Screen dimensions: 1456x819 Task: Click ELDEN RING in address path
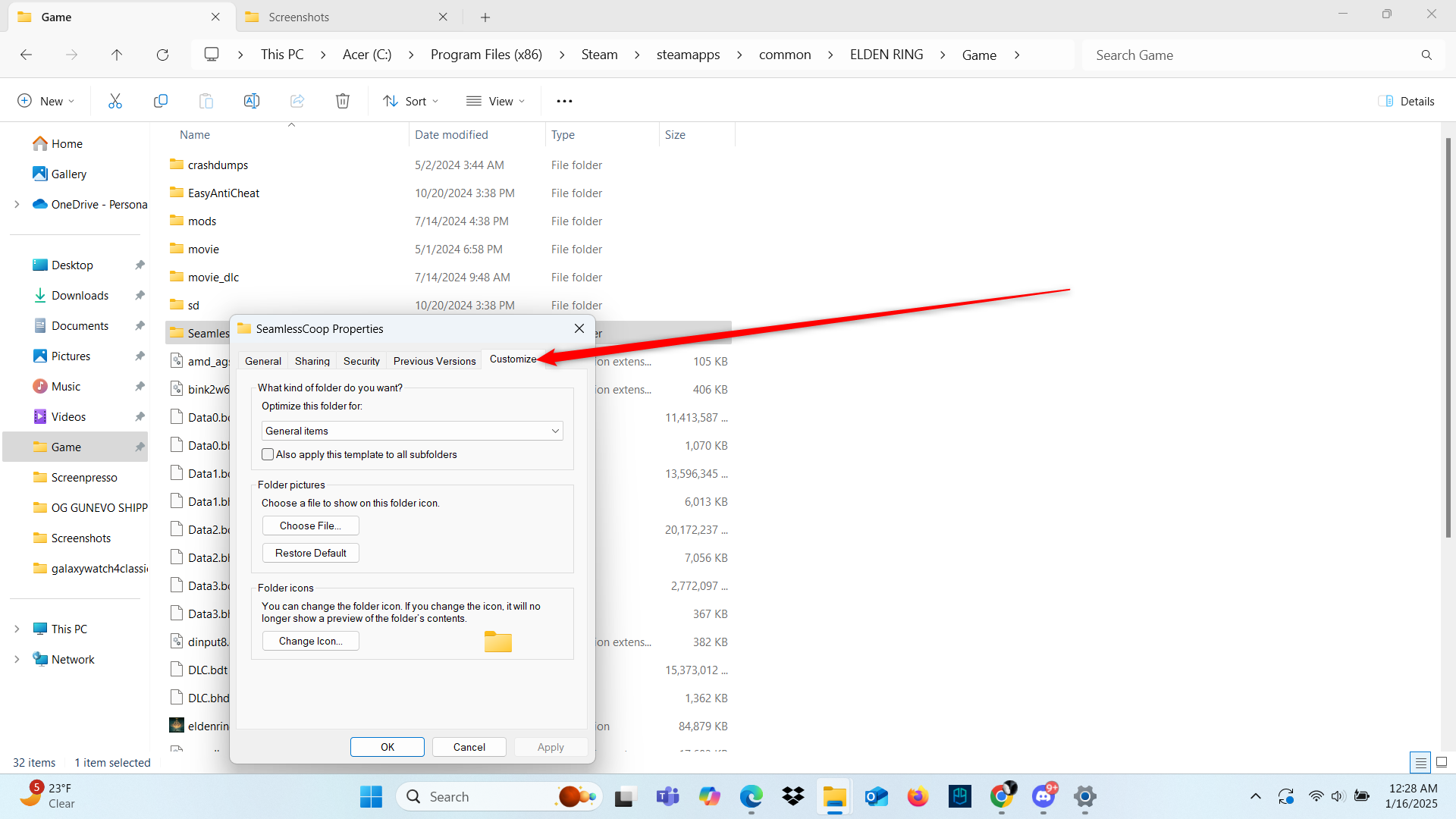pos(886,55)
